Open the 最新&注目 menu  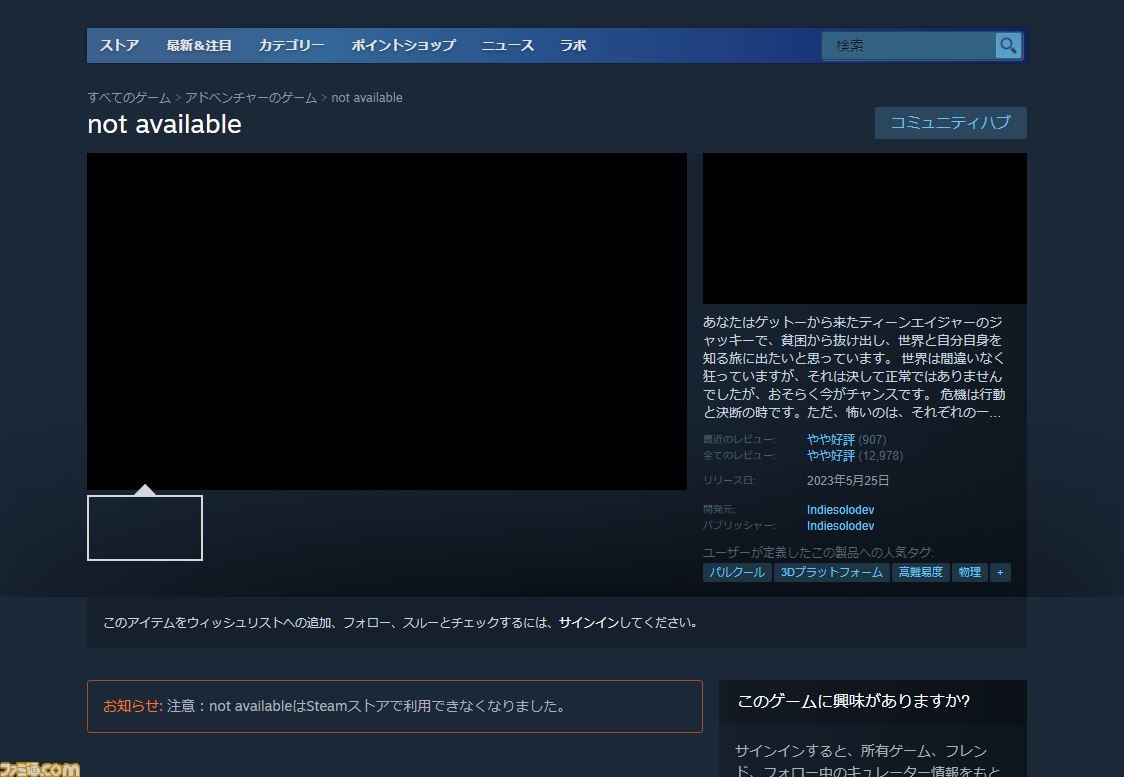(x=199, y=45)
